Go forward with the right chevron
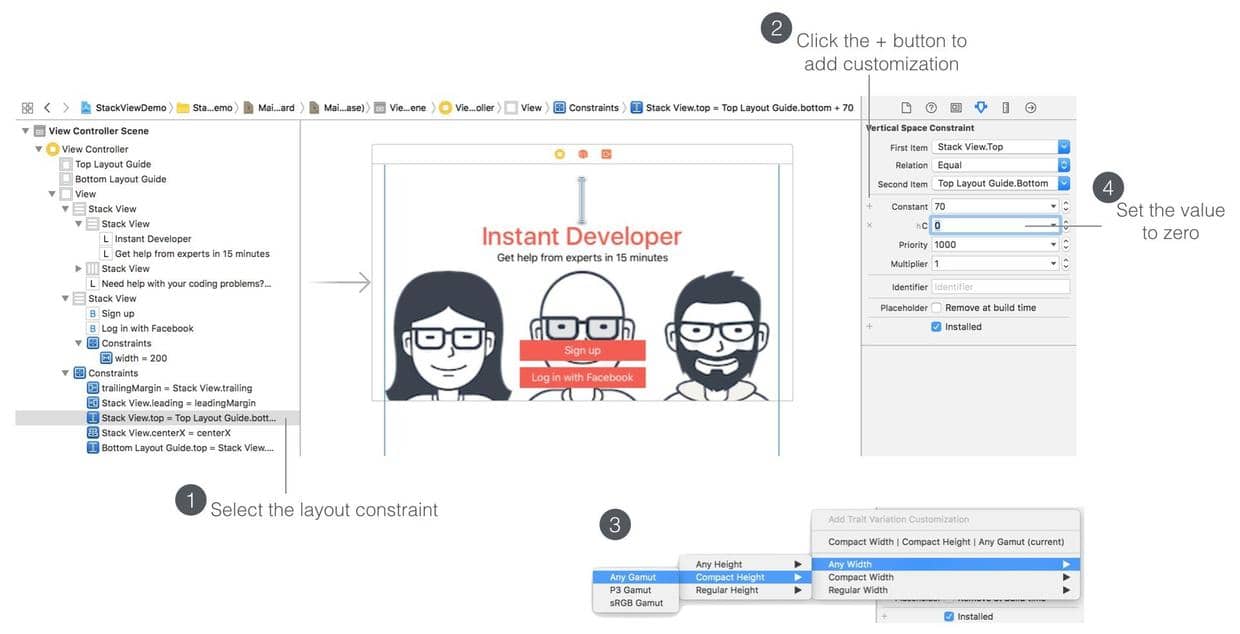Viewport: 1240px width, 634px height. tap(65, 108)
